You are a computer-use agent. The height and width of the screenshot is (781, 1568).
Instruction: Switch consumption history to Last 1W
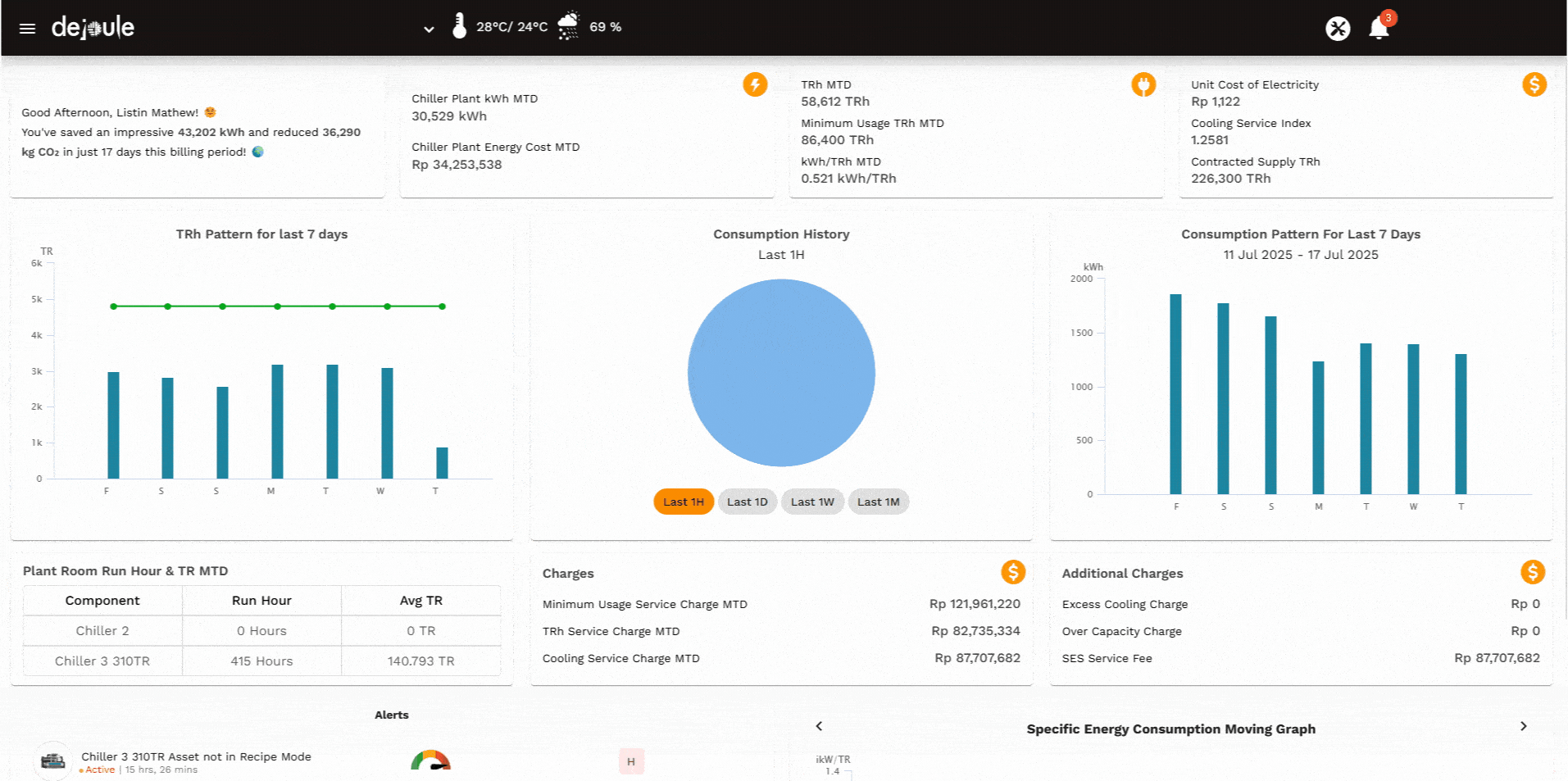click(x=812, y=502)
